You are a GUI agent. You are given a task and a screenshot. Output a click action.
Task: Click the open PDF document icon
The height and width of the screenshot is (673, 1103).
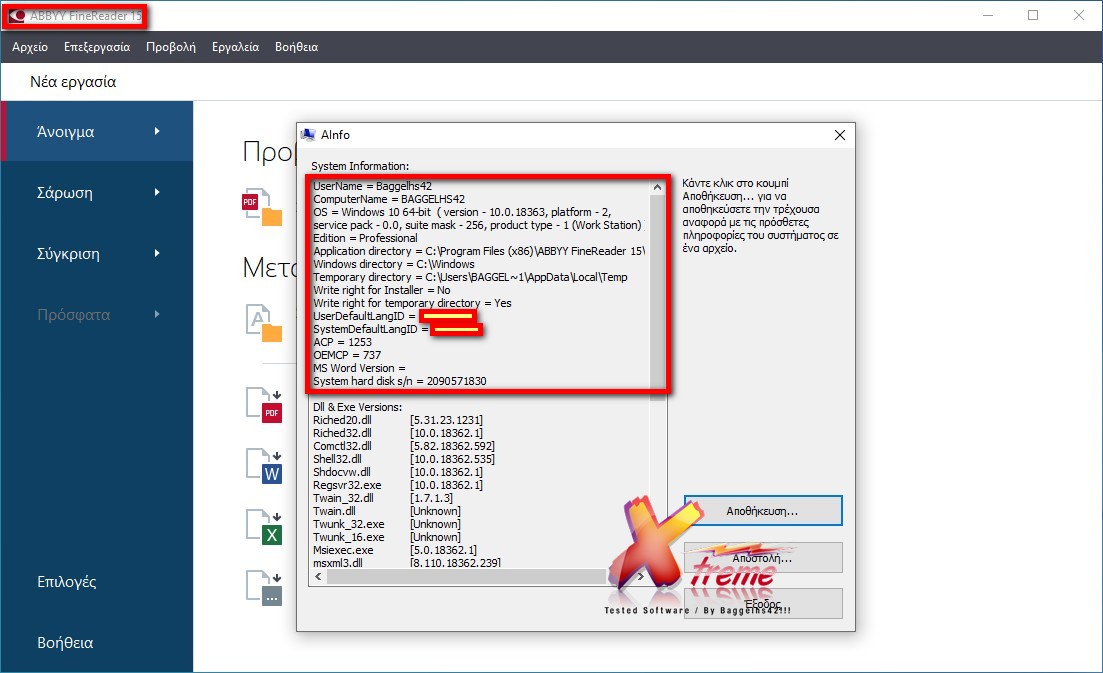point(262,207)
